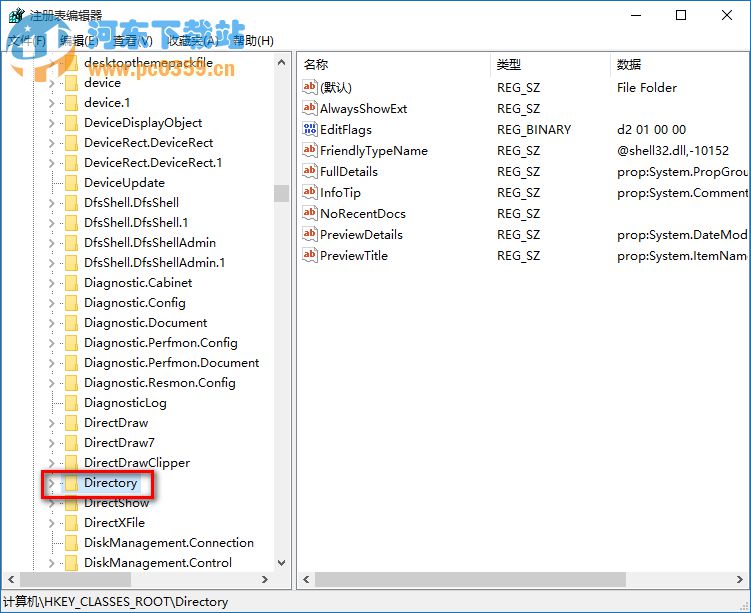Viewport: 751px width, 613px height.
Task: Open the 查看(V) menu
Action: pos(133,41)
